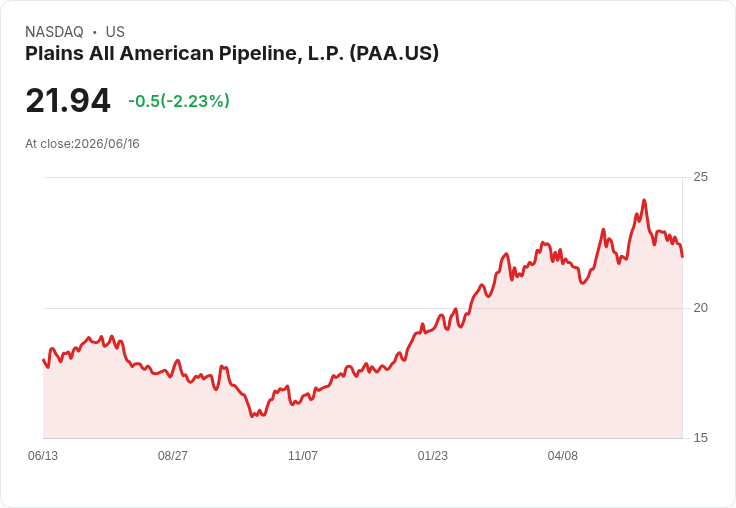Click the 20 horizontal gridline
The width and height of the screenshot is (736, 508).
tap(362, 308)
